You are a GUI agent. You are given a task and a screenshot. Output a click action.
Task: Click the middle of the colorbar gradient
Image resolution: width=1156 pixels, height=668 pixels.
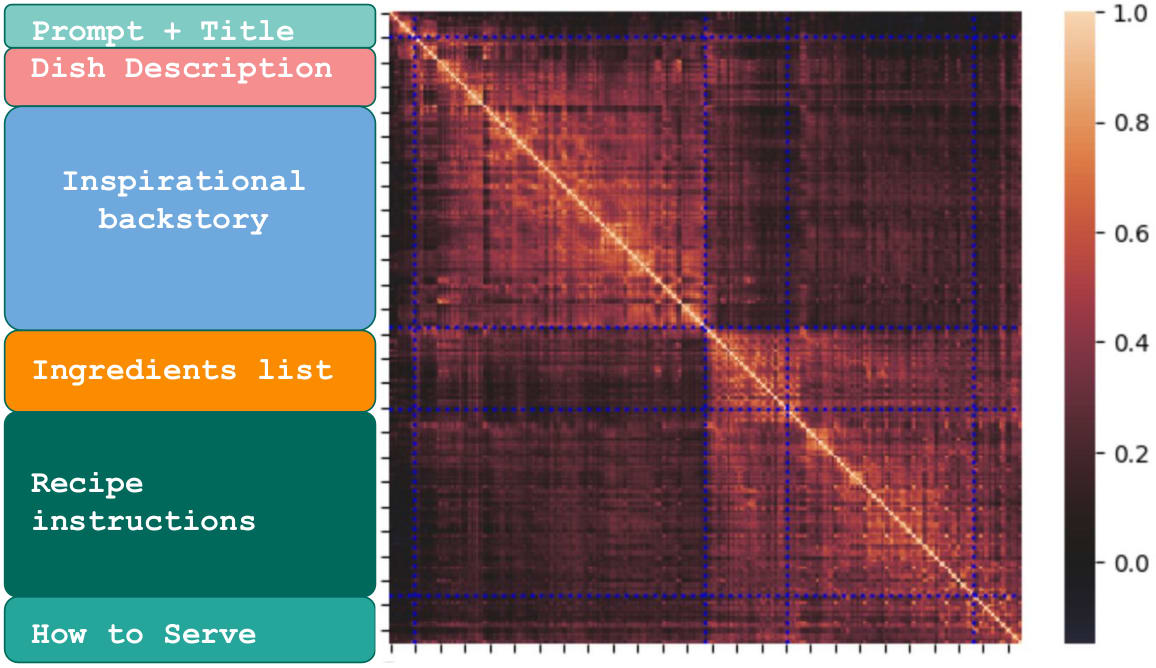1078,327
